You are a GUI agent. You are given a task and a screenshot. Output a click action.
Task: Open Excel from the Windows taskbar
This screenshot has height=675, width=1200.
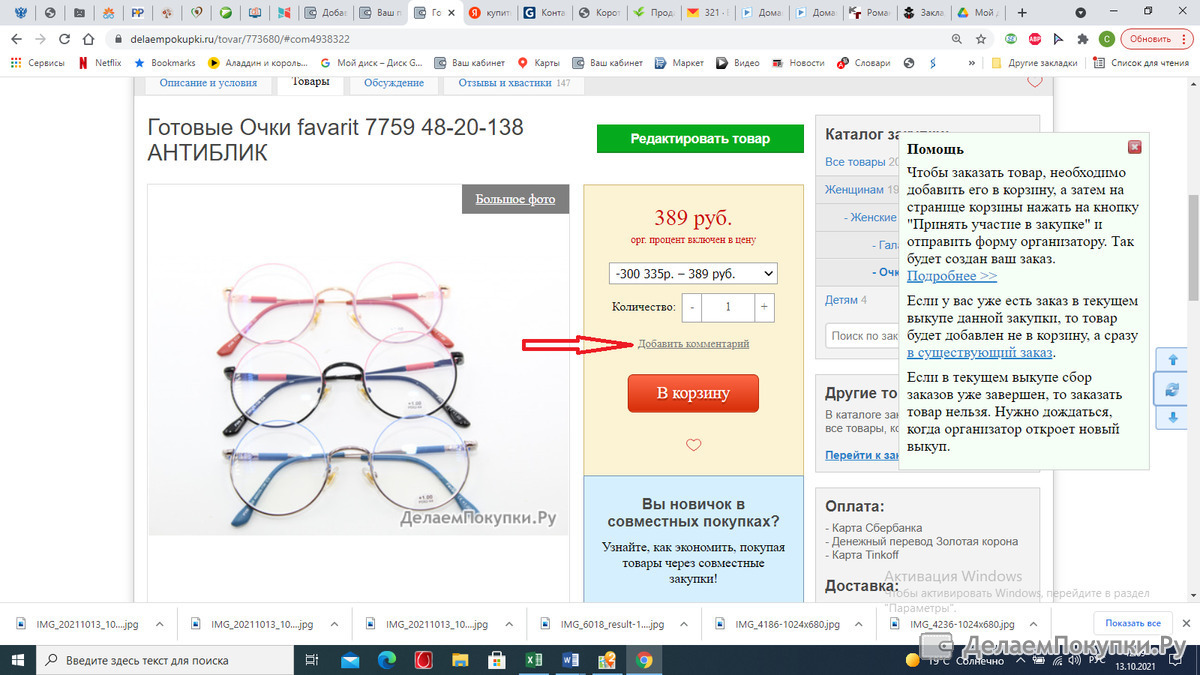(x=533, y=660)
